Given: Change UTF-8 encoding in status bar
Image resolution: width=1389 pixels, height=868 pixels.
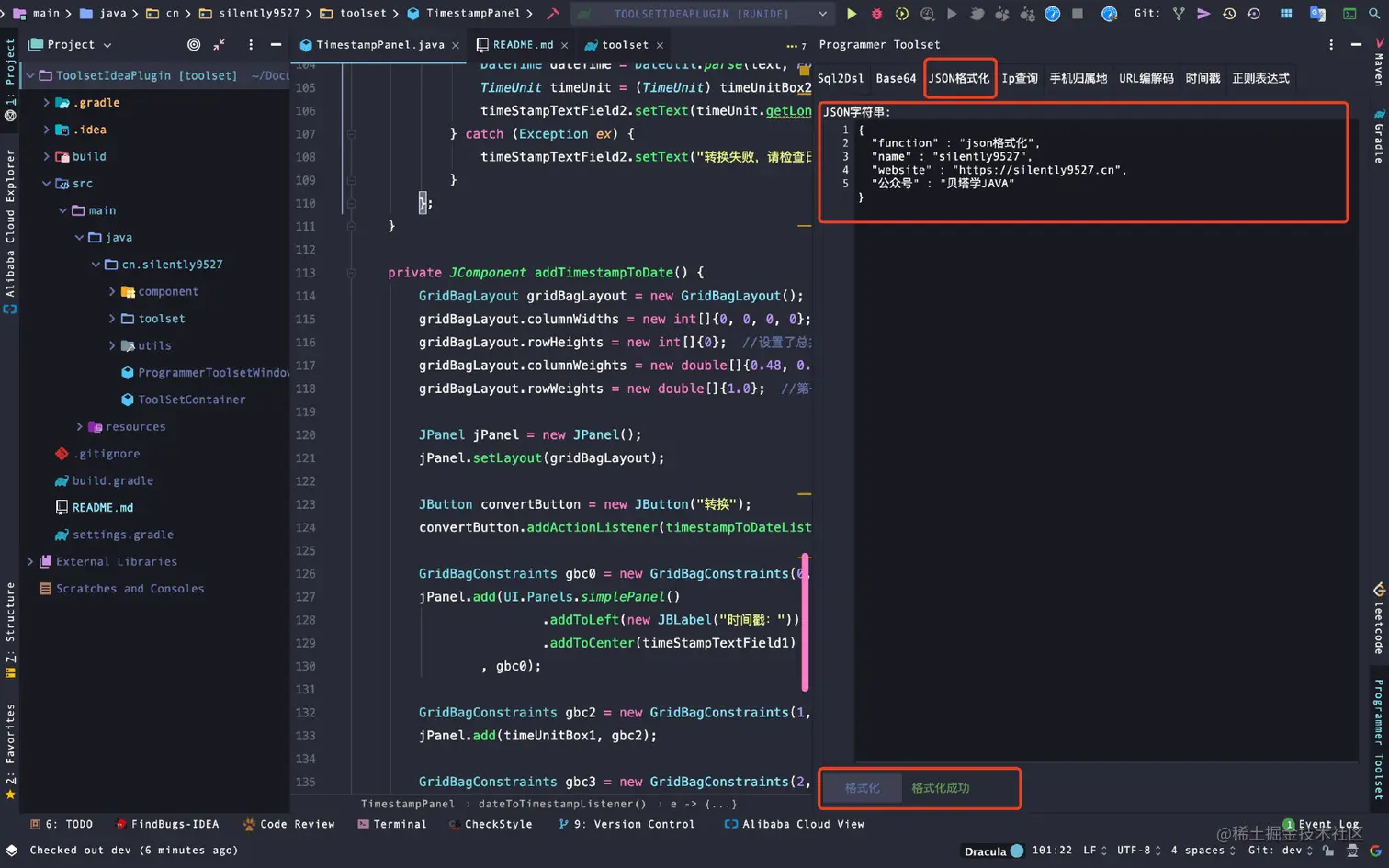Looking at the screenshot, I should click(1138, 851).
